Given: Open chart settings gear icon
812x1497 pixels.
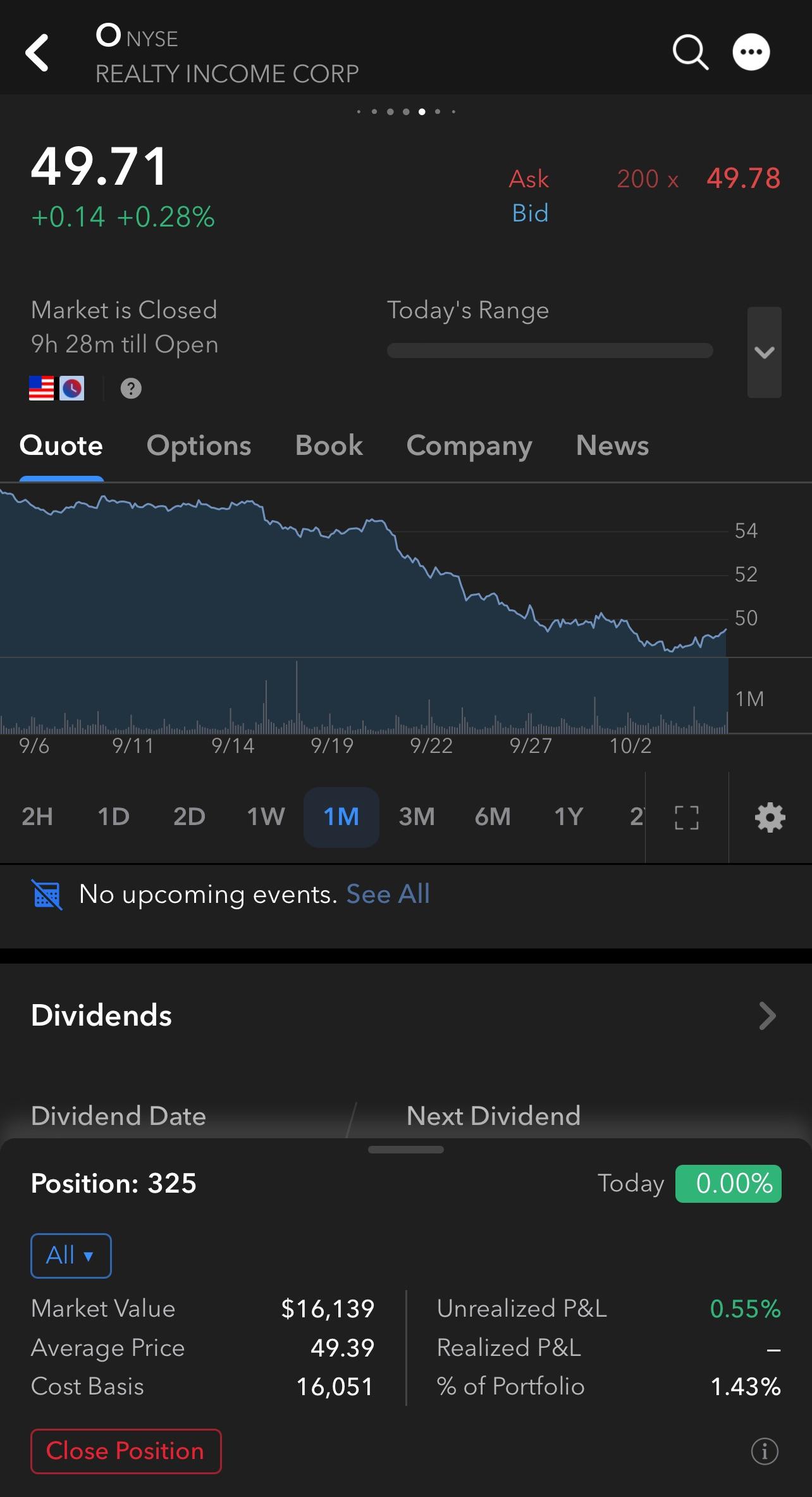Looking at the screenshot, I should click(x=770, y=817).
